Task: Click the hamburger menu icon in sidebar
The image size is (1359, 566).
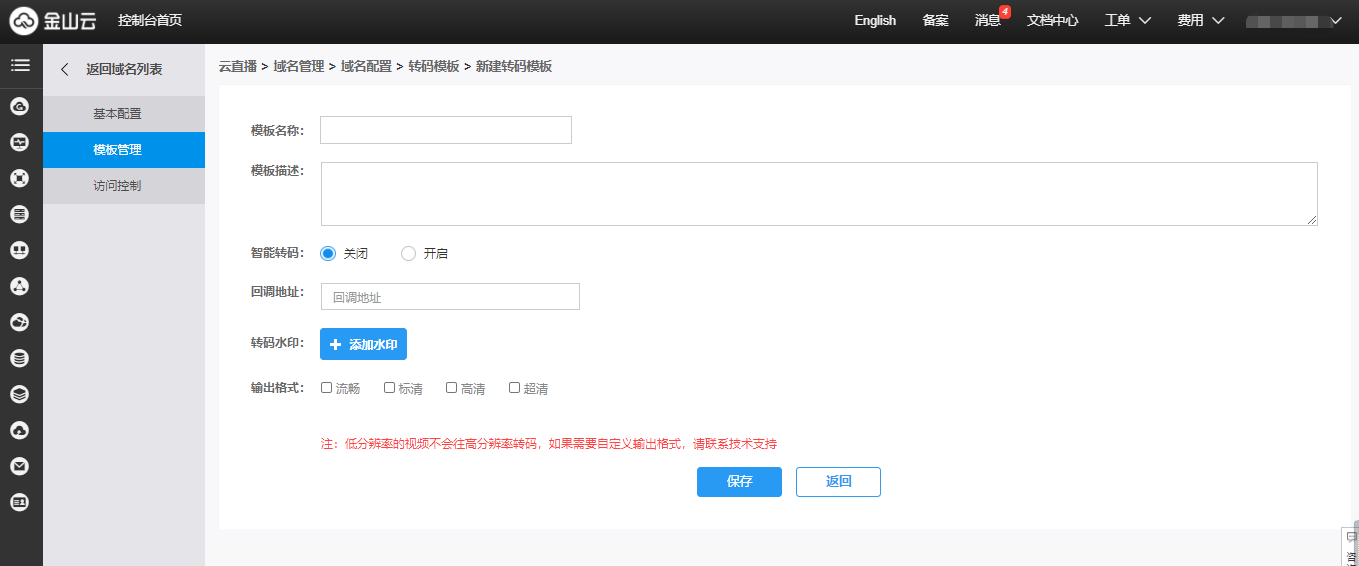Action: click(20, 66)
